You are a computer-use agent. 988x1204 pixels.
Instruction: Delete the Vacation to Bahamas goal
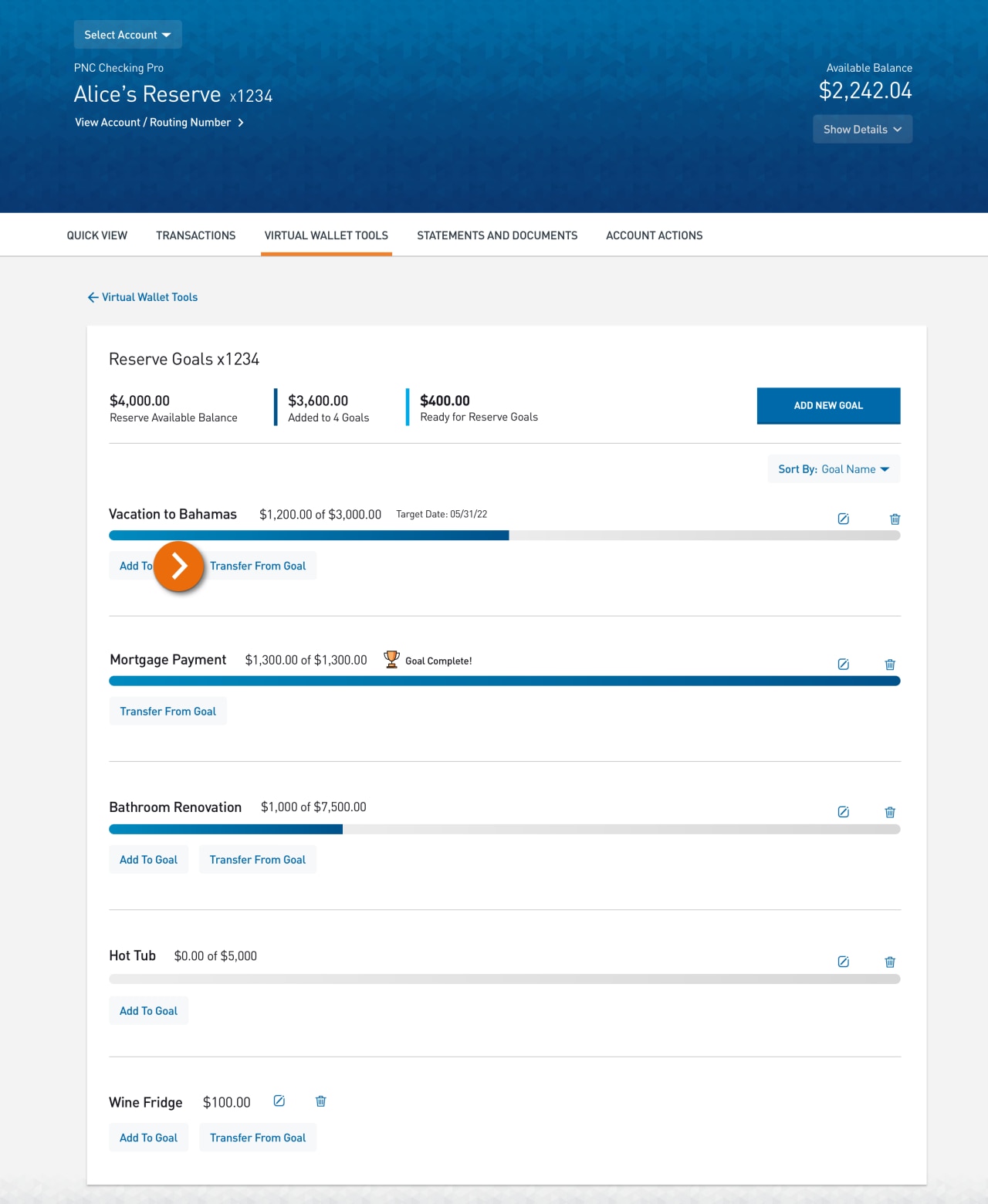(x=895, y=519)
